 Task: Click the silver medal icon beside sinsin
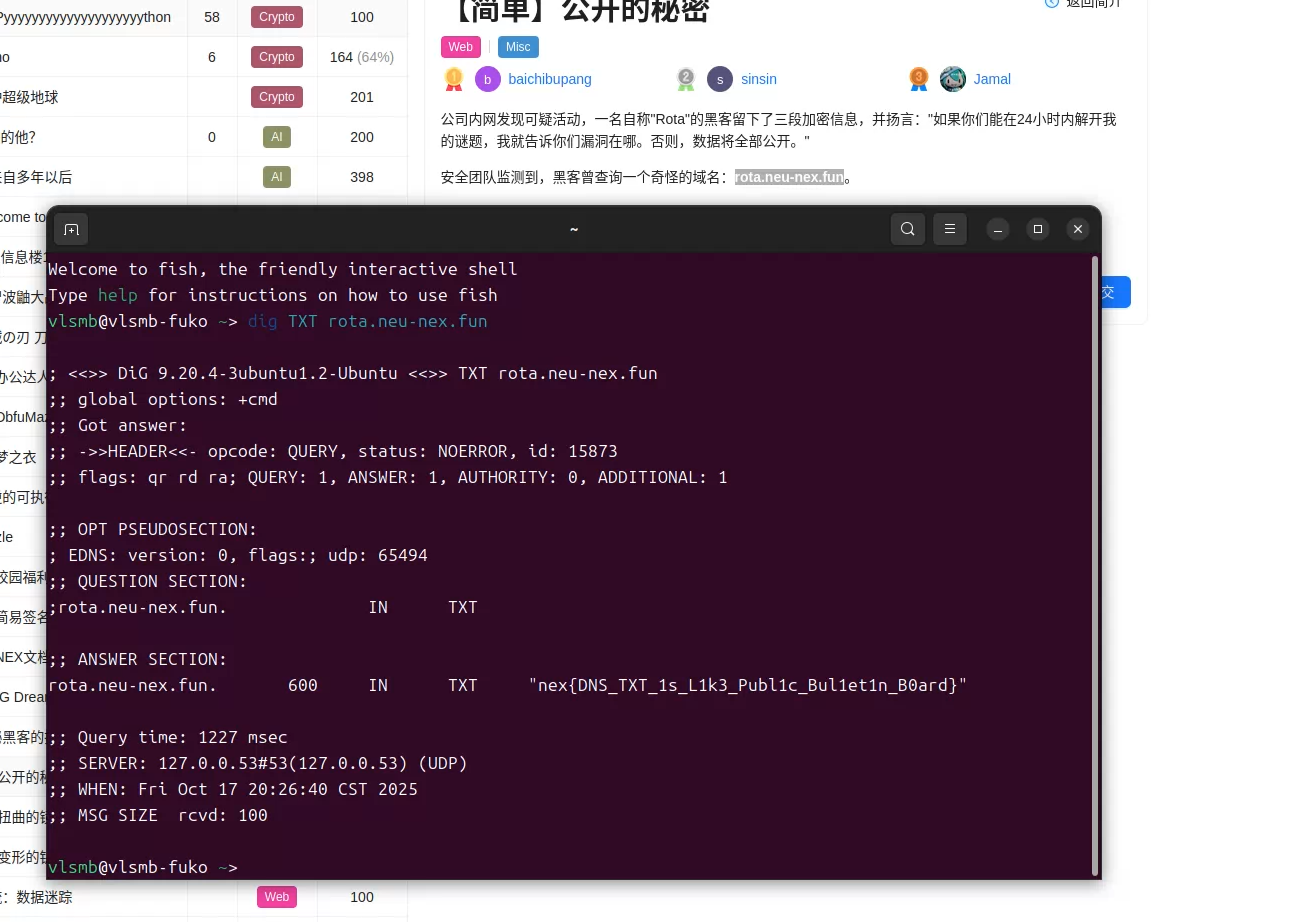click(685, 79)
